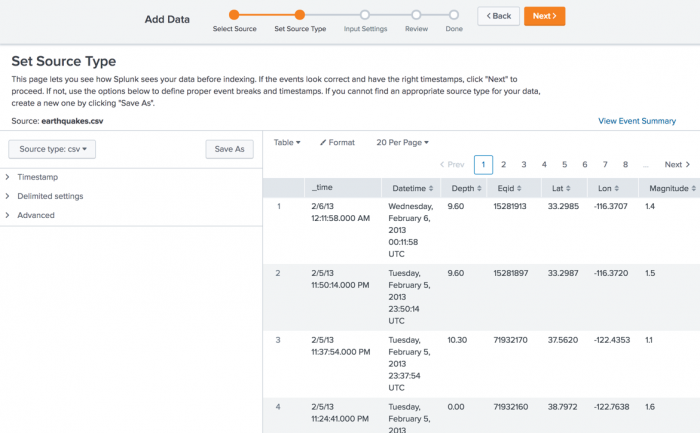The width and height of the screenshot is (700, 433).
Task: Click time cell 11:24:41.000 PM
Action: pyautogui.click(x=340, y=419)
